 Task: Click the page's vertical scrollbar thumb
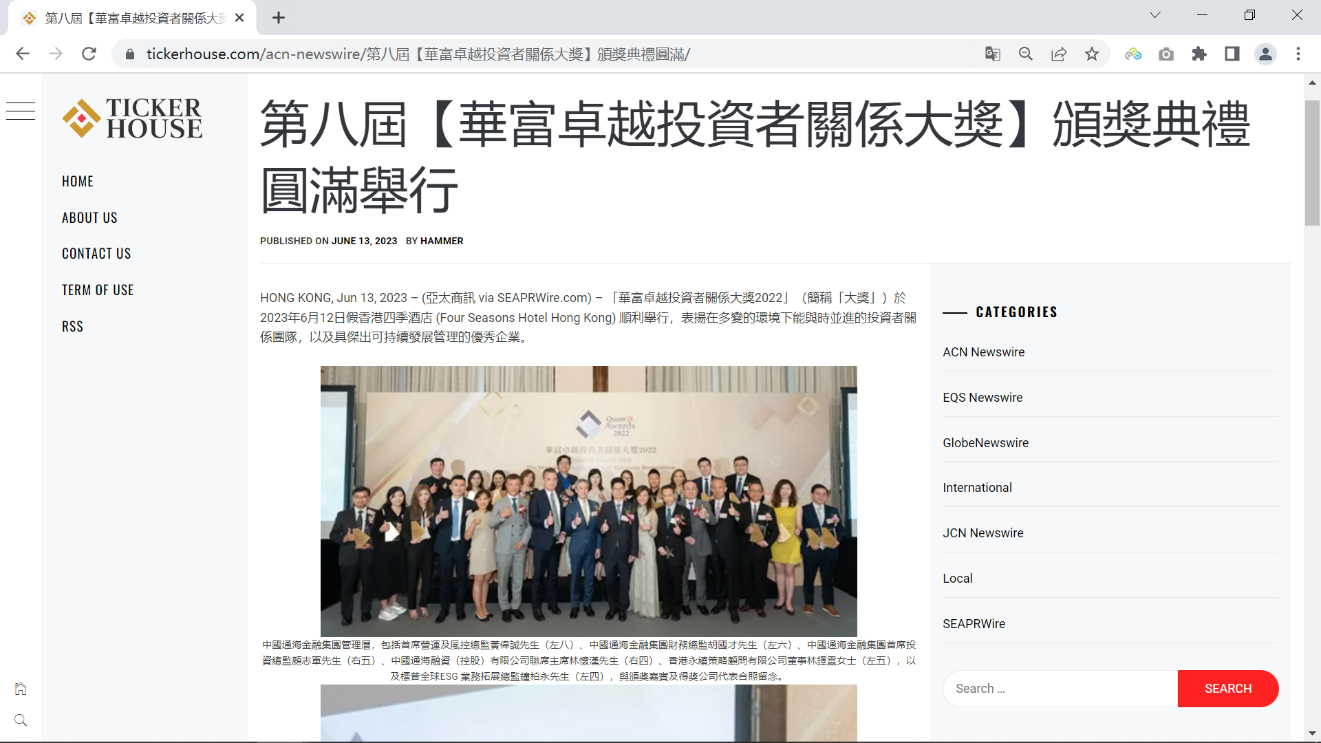(x=1312, y=162)
